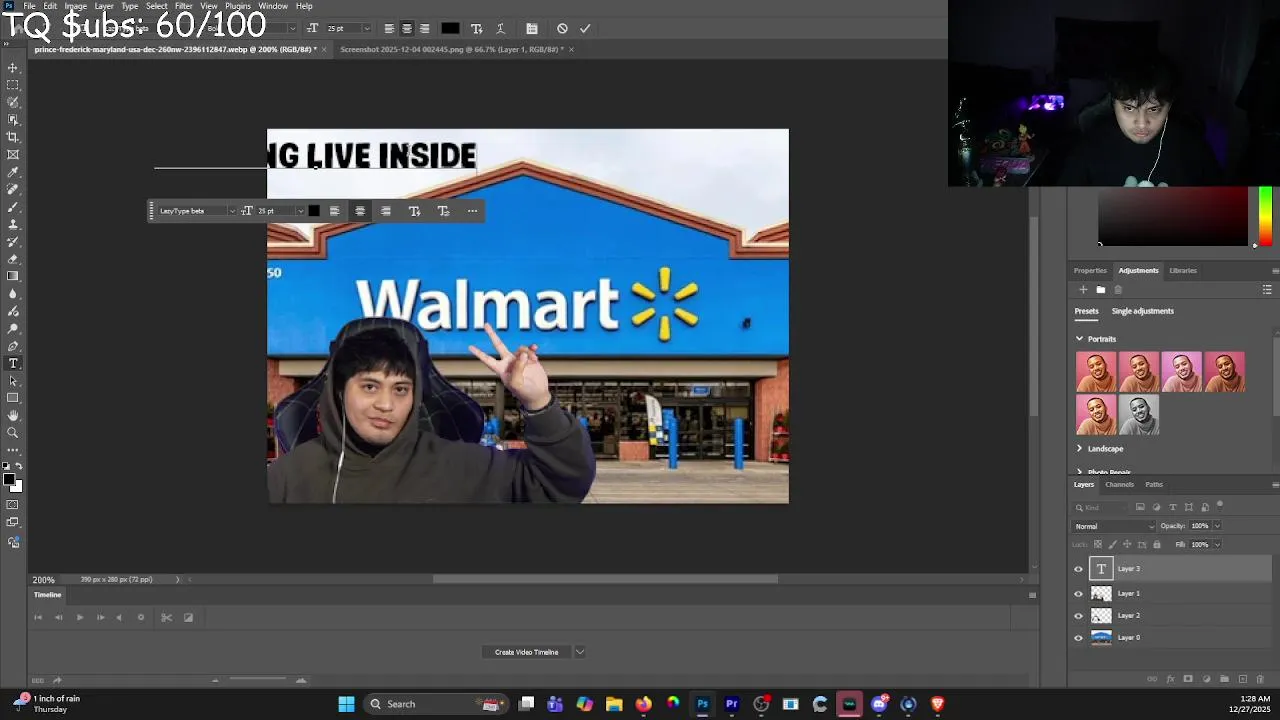Add a layer style fx
Viewport: 1280px width, 720px height.
[1170, 679]
